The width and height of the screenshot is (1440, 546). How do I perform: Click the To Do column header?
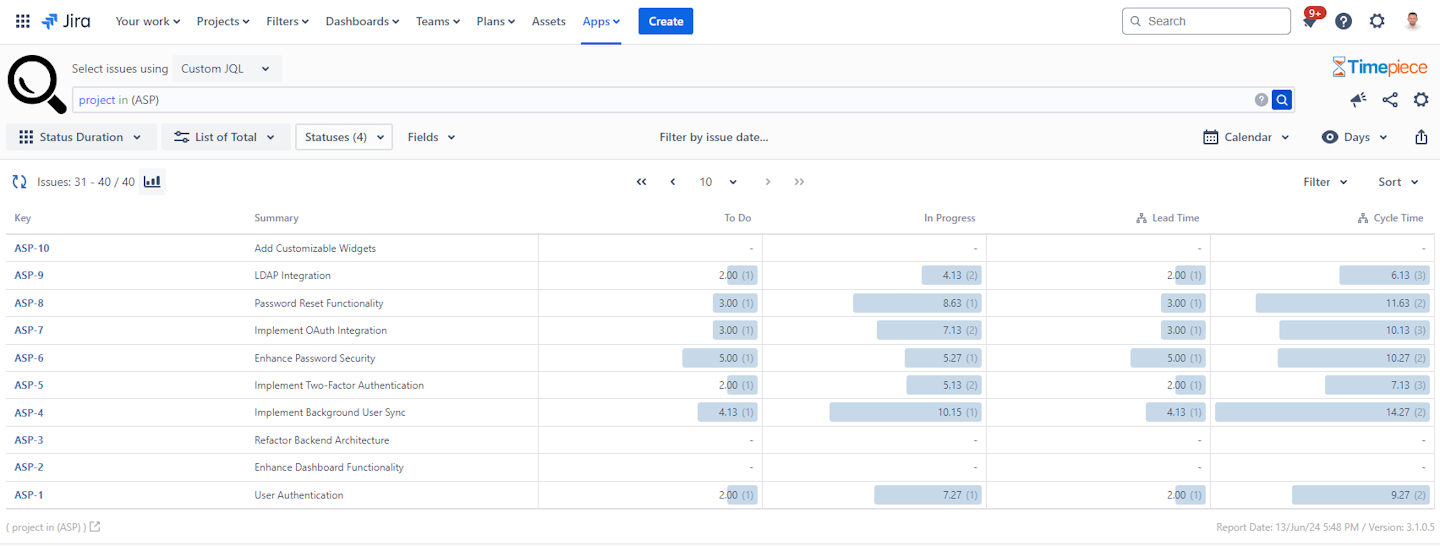(738, 218)
